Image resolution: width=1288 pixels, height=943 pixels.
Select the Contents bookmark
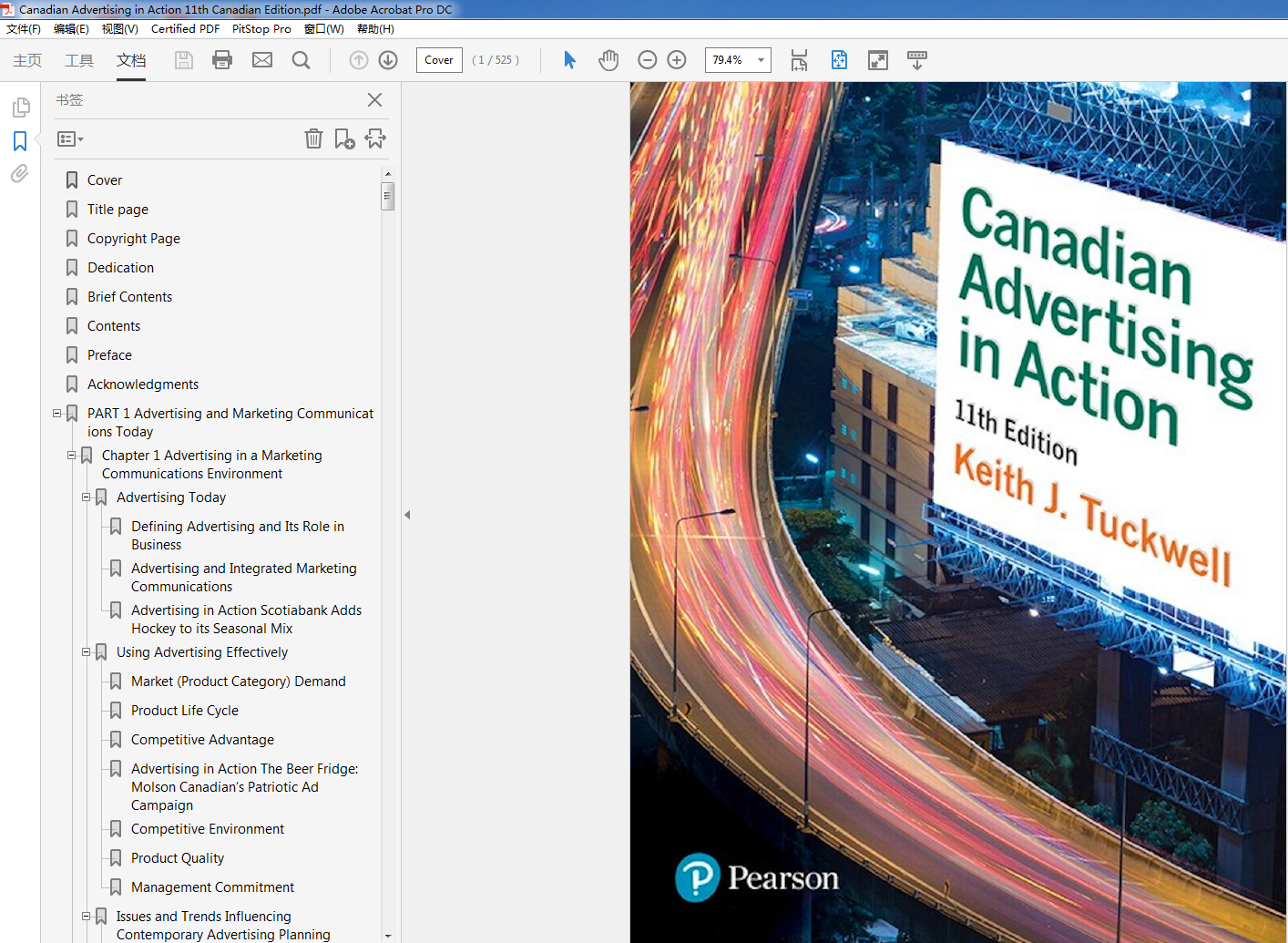pos(114,326)
